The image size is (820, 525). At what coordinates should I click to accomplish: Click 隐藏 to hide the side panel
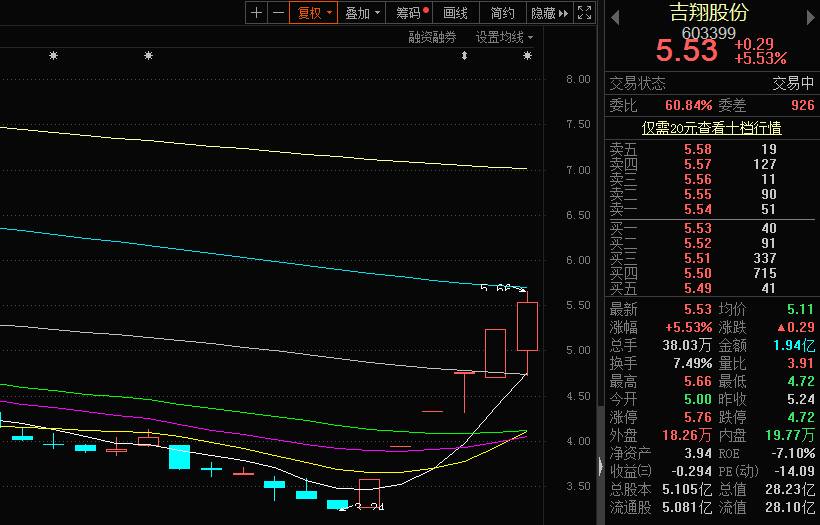[x=550, y=13]
